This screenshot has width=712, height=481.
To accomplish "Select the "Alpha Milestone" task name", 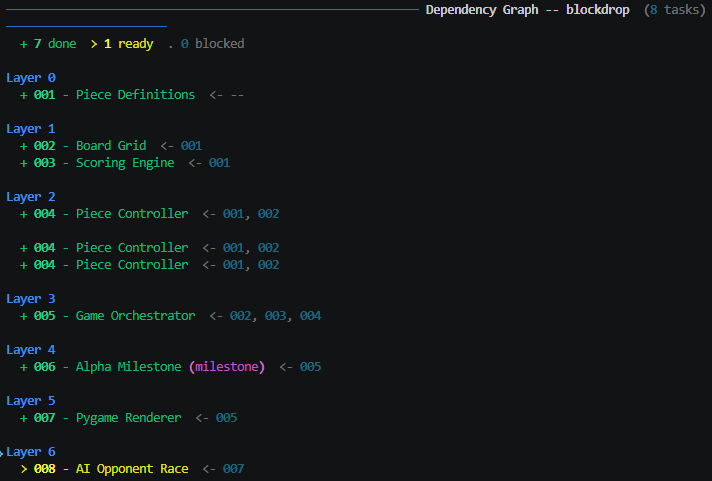I will (129, 367).
